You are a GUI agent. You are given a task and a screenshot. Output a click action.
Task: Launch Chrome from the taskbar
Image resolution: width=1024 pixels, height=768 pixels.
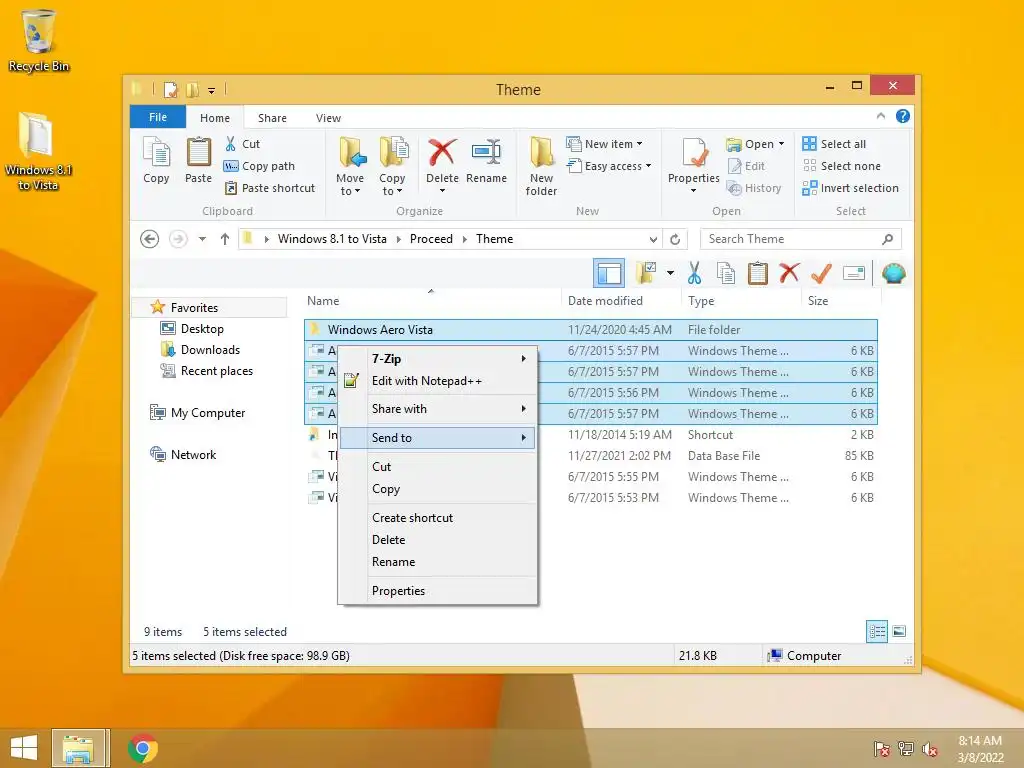tap(143, 748)
